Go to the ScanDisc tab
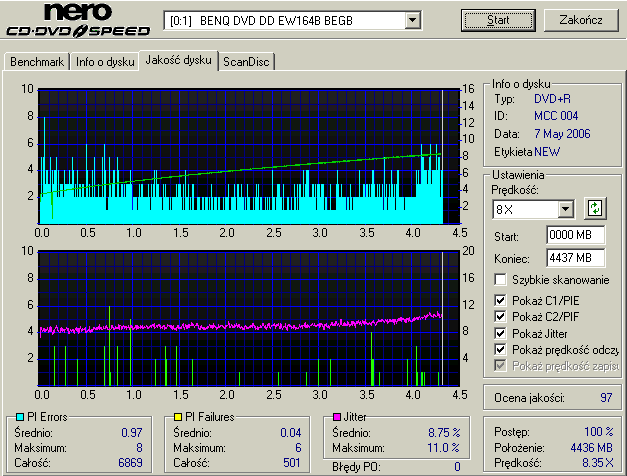Screen dimensions: 627x476 [x=246, y=62]
